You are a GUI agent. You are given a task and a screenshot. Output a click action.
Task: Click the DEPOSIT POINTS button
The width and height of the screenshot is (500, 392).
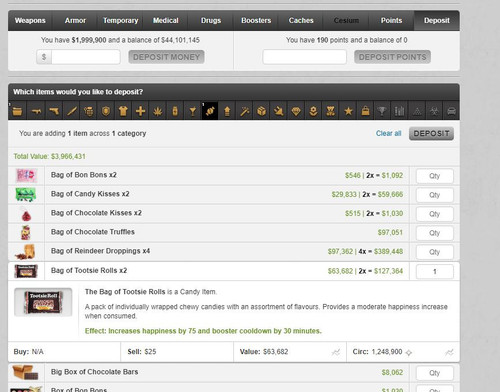(x=392, y=57)
